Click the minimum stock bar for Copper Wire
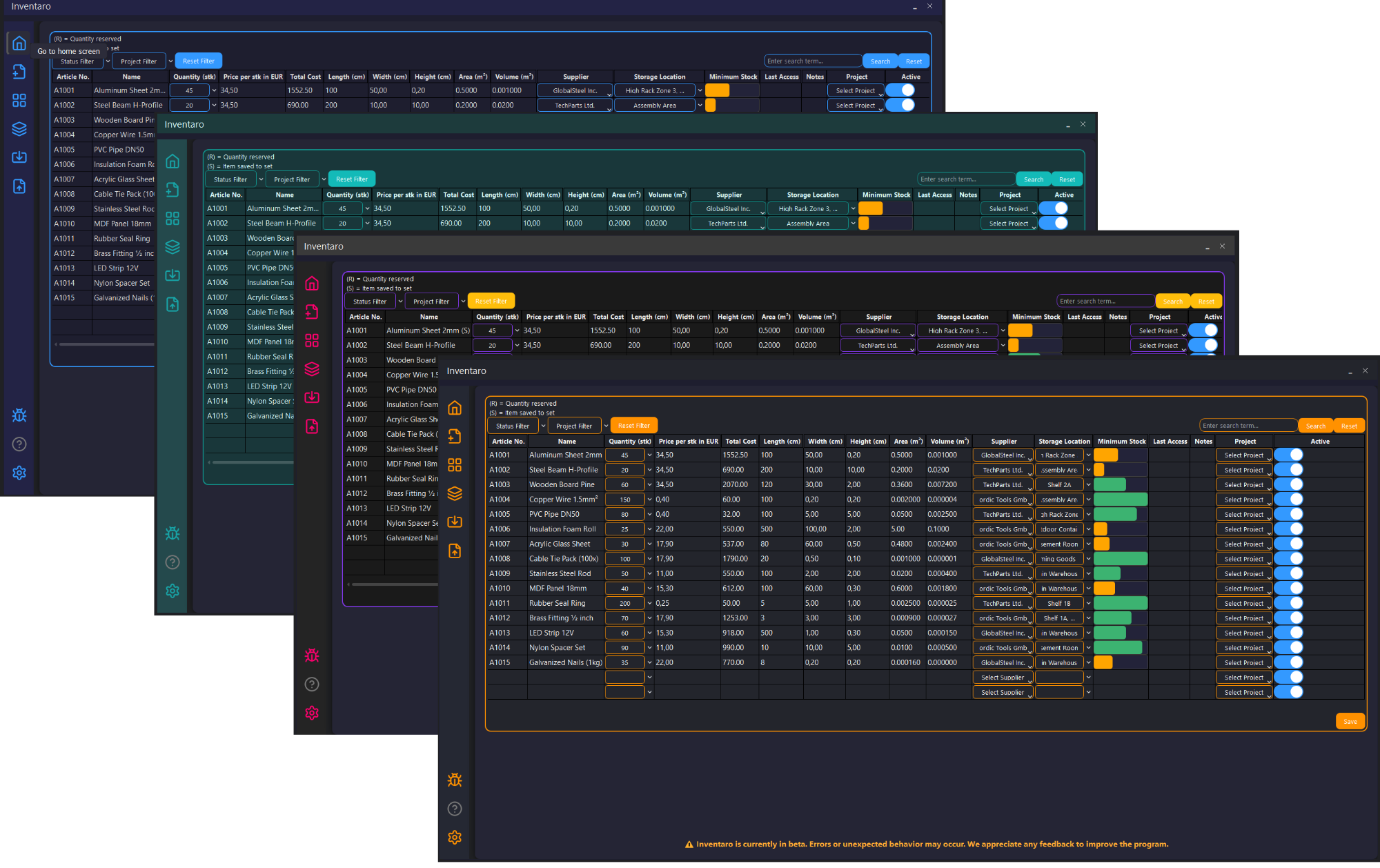This screenshot has width=1380, height=868. (x=1121, y=500)
